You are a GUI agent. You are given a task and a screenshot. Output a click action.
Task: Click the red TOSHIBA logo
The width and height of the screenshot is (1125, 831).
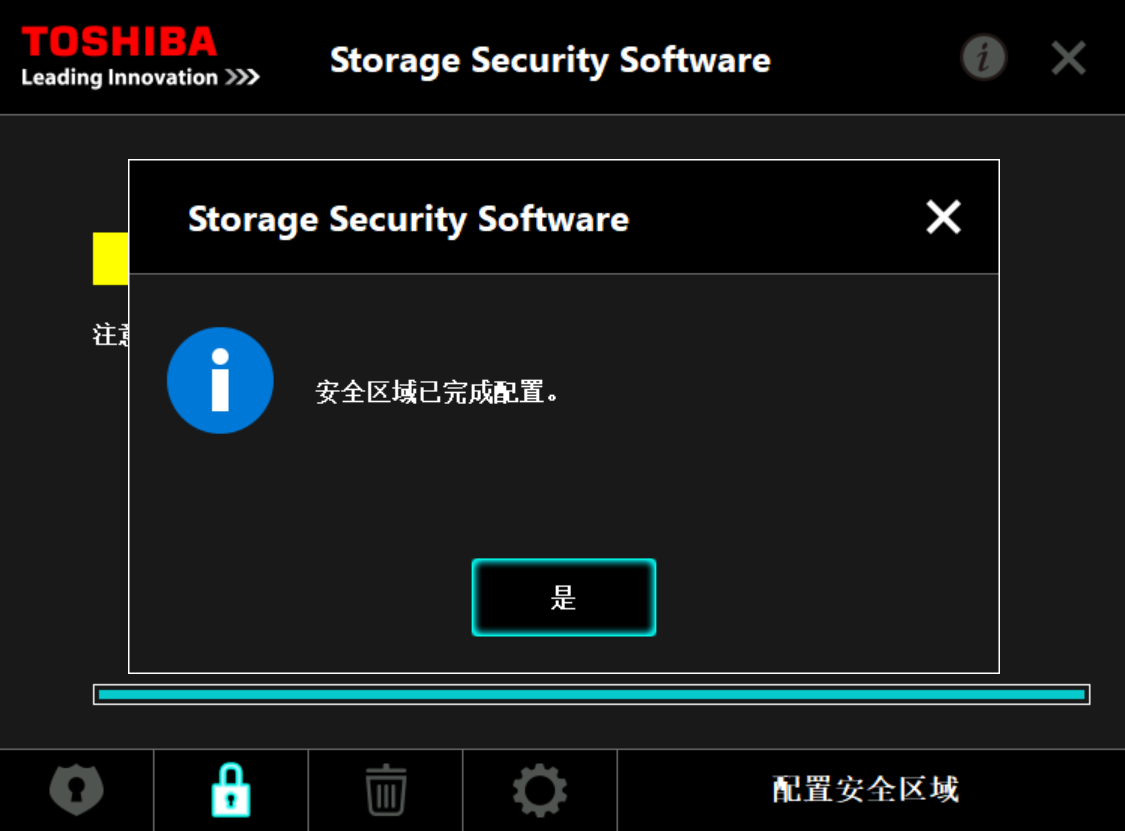(119, 41)
